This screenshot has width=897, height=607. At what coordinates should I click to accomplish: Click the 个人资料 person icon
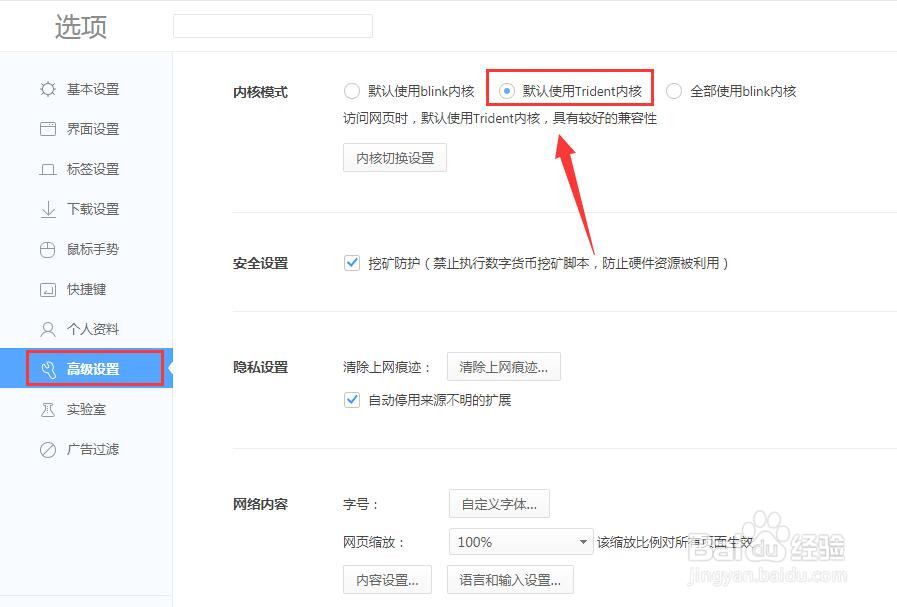coord(47,328)
